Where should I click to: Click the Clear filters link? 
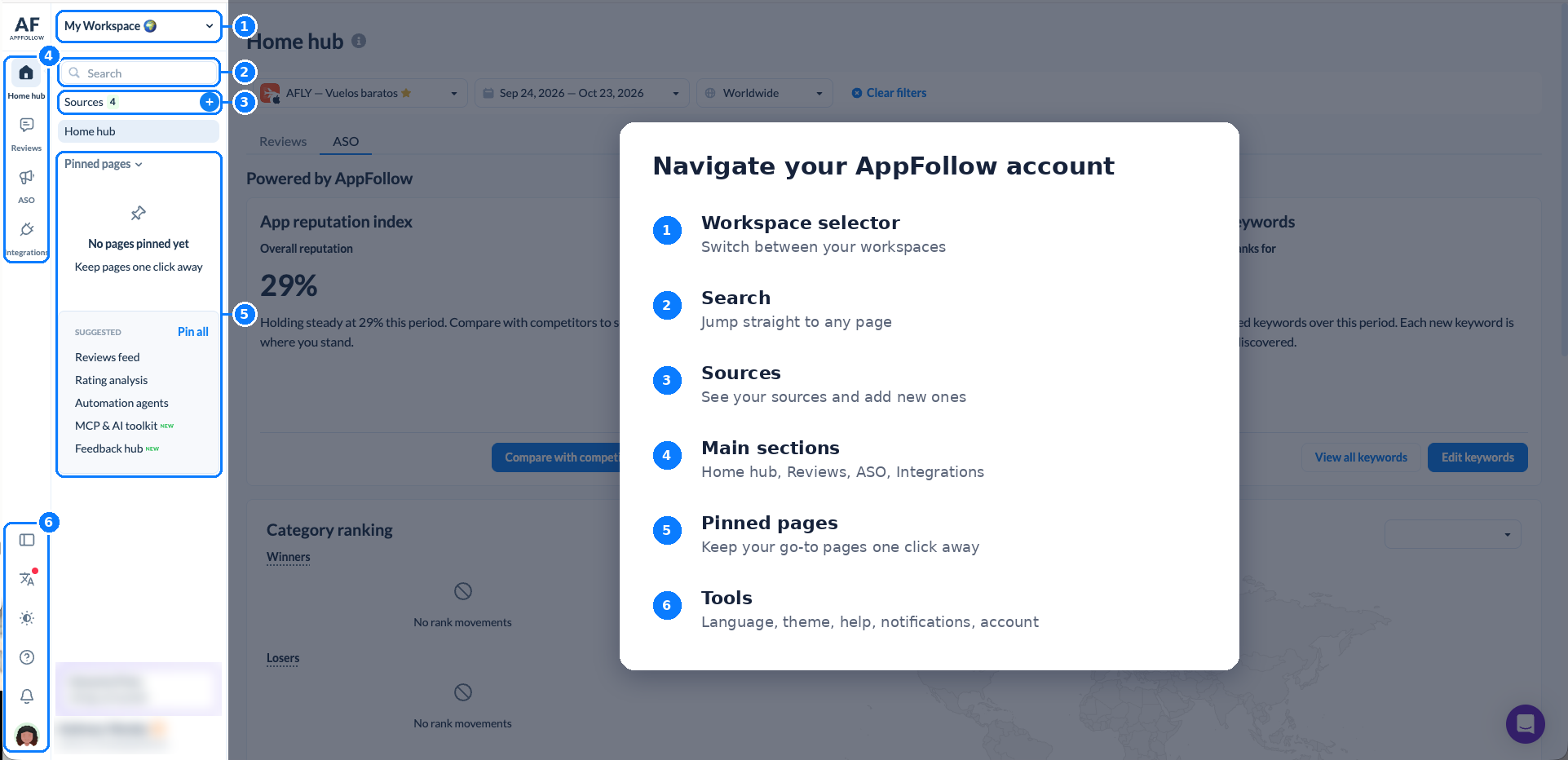pos(889,93)
